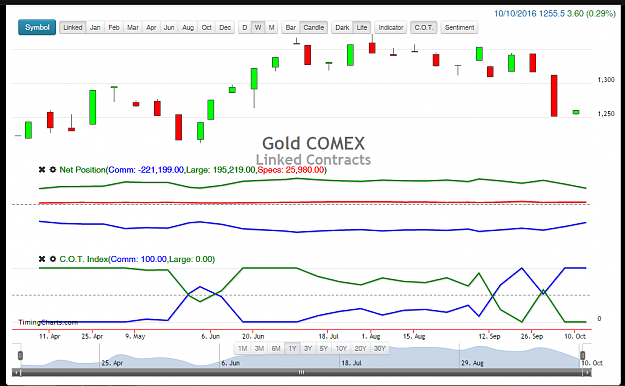
Task: Choose the Dec contract month
Action: 225,28
